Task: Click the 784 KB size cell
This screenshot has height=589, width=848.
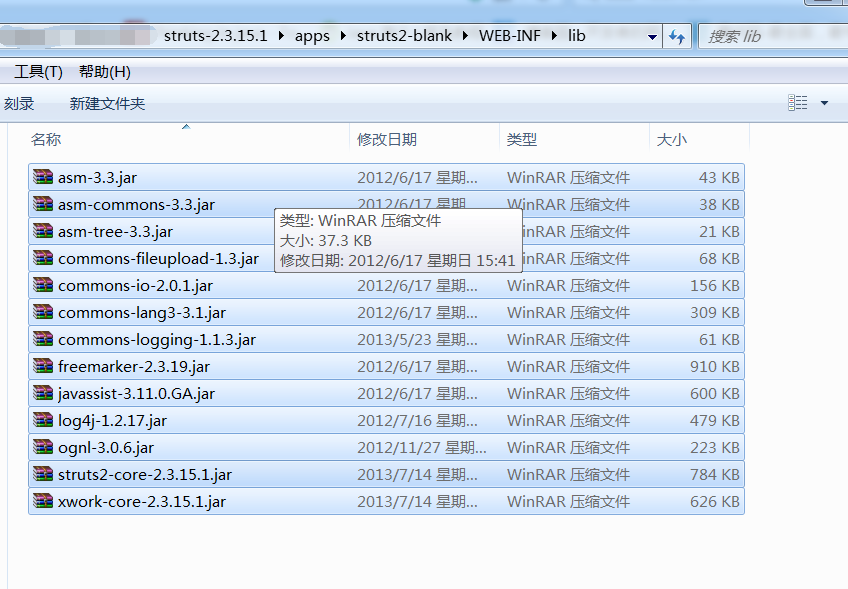Action: tap(714, 475)
